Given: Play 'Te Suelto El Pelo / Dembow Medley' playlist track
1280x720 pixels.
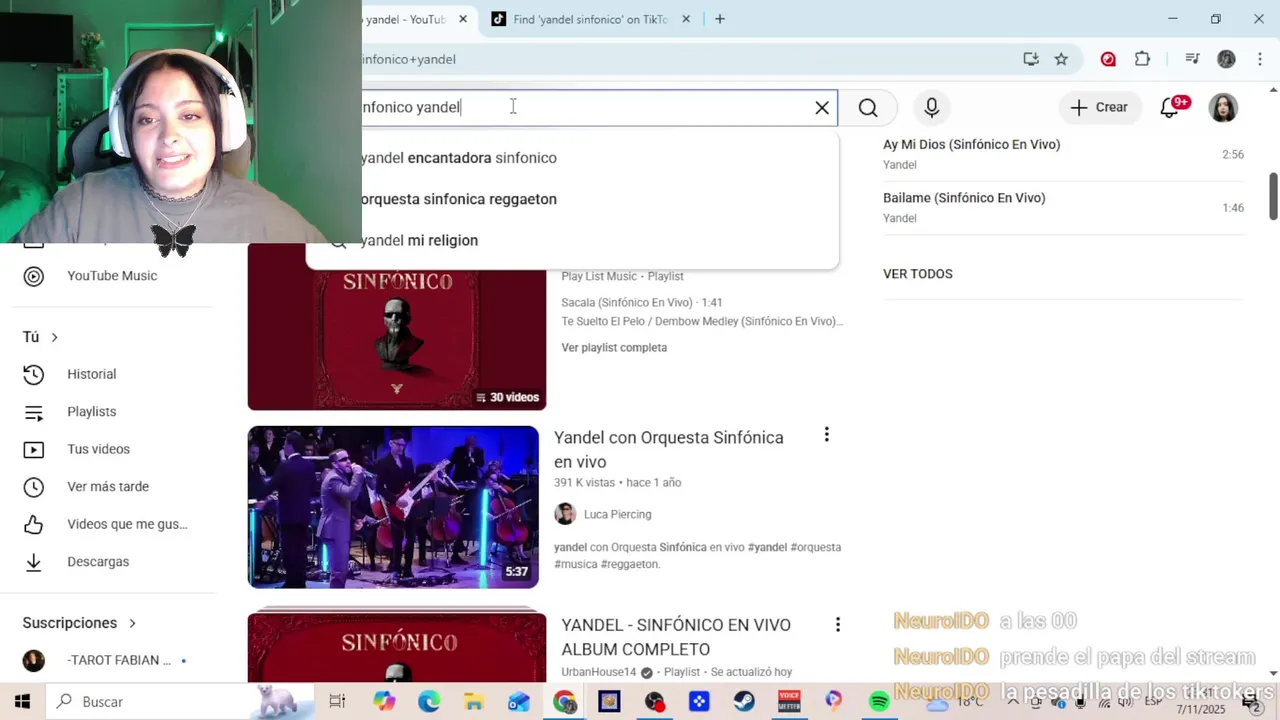Looking at the screenshot, I should (x=702, y=322).
